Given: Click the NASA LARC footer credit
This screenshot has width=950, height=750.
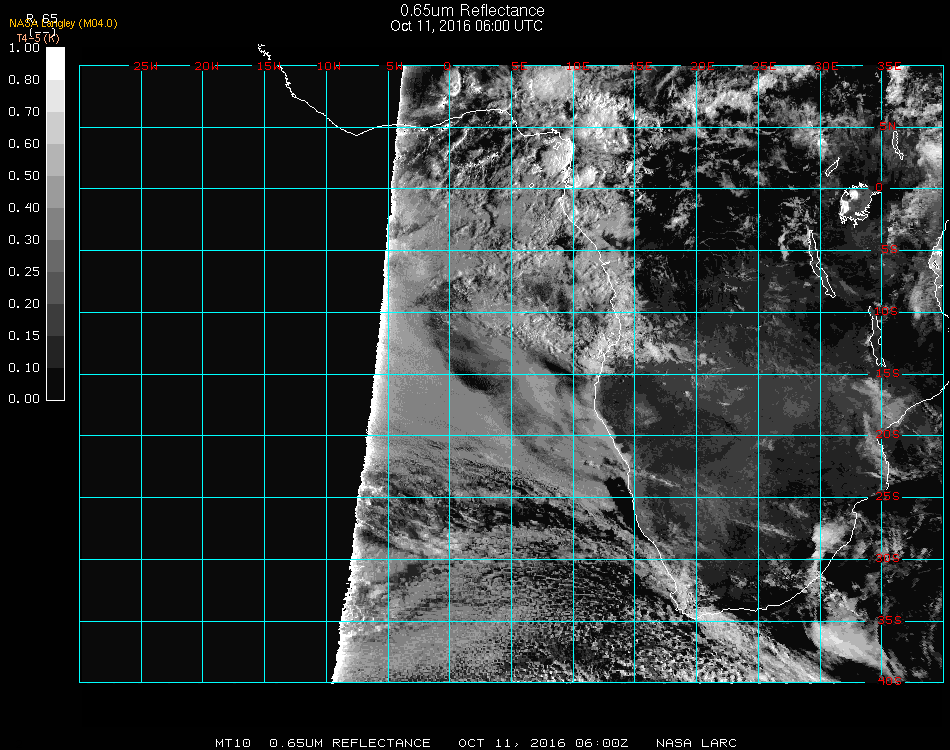Looking at the screenshot, I should pyautogui.click(x=696, y=743).
